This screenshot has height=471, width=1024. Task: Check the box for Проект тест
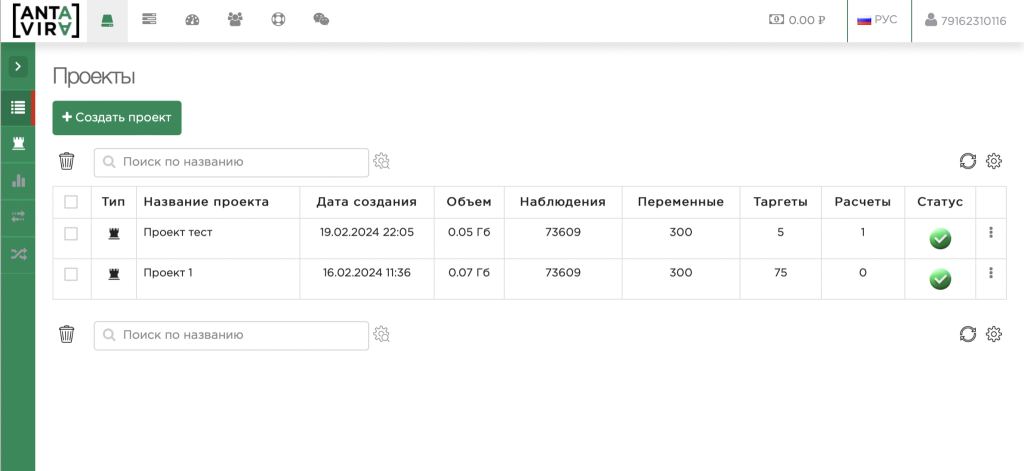pyautogui.click(x=71, y=233)
